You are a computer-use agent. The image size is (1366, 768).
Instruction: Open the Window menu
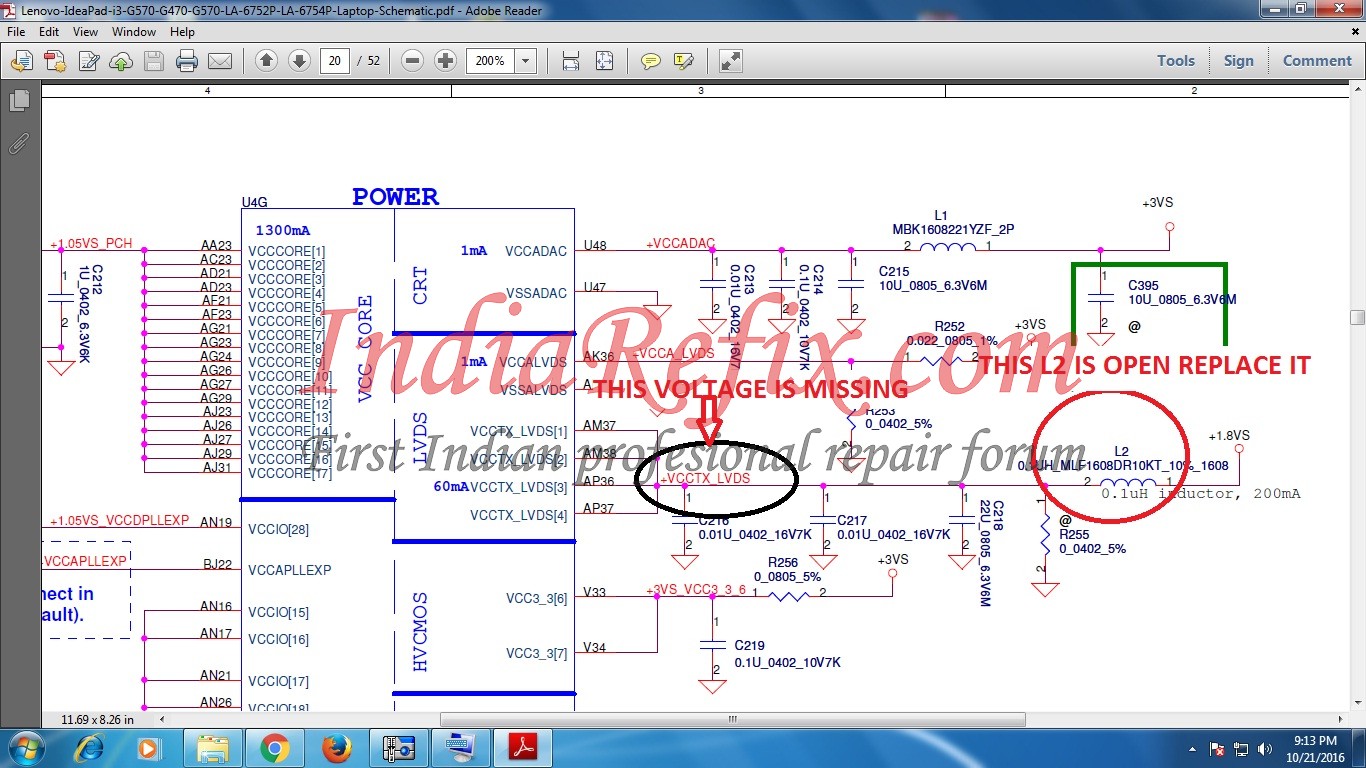pos(133,32)
